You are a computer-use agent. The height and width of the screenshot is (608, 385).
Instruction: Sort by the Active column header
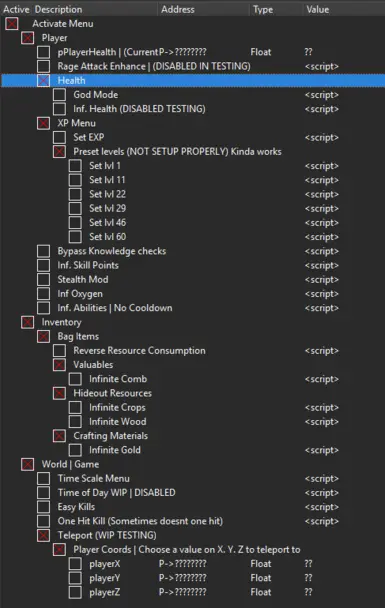16,9
